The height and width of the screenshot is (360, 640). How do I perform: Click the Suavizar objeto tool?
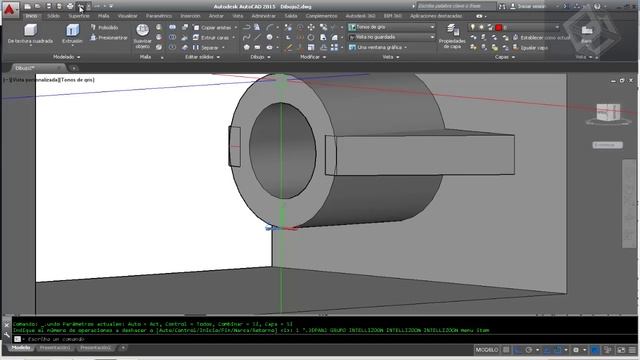point(142,37)
